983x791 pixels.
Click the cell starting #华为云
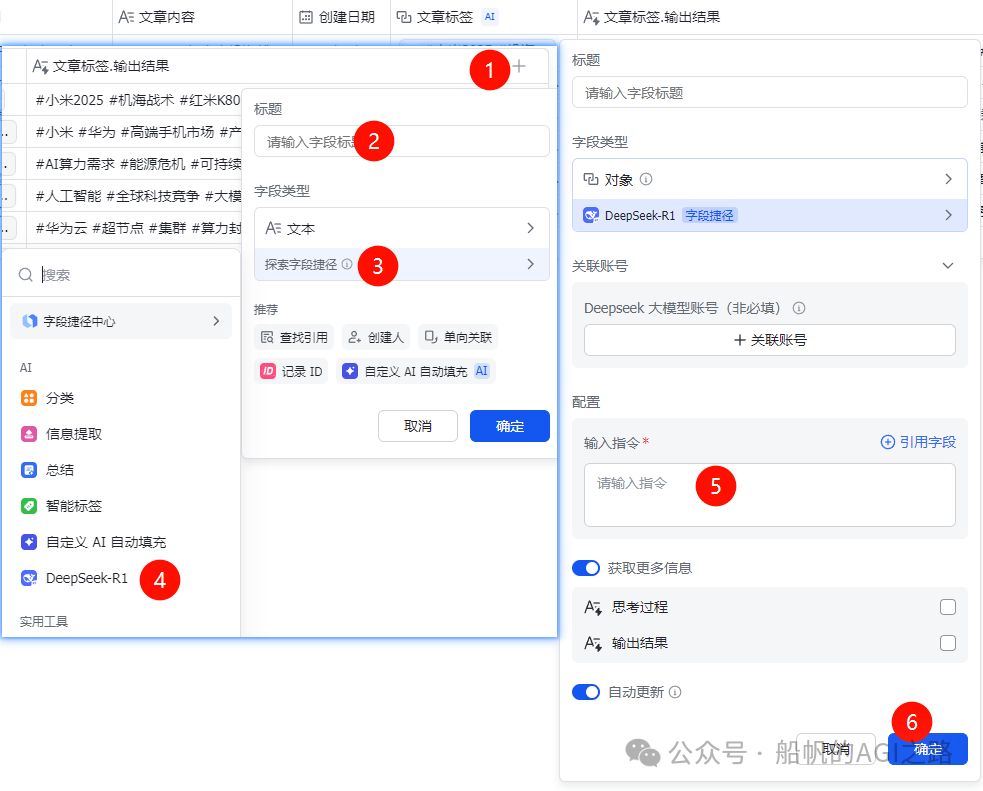pyautogui.click(x=134, y=228)
